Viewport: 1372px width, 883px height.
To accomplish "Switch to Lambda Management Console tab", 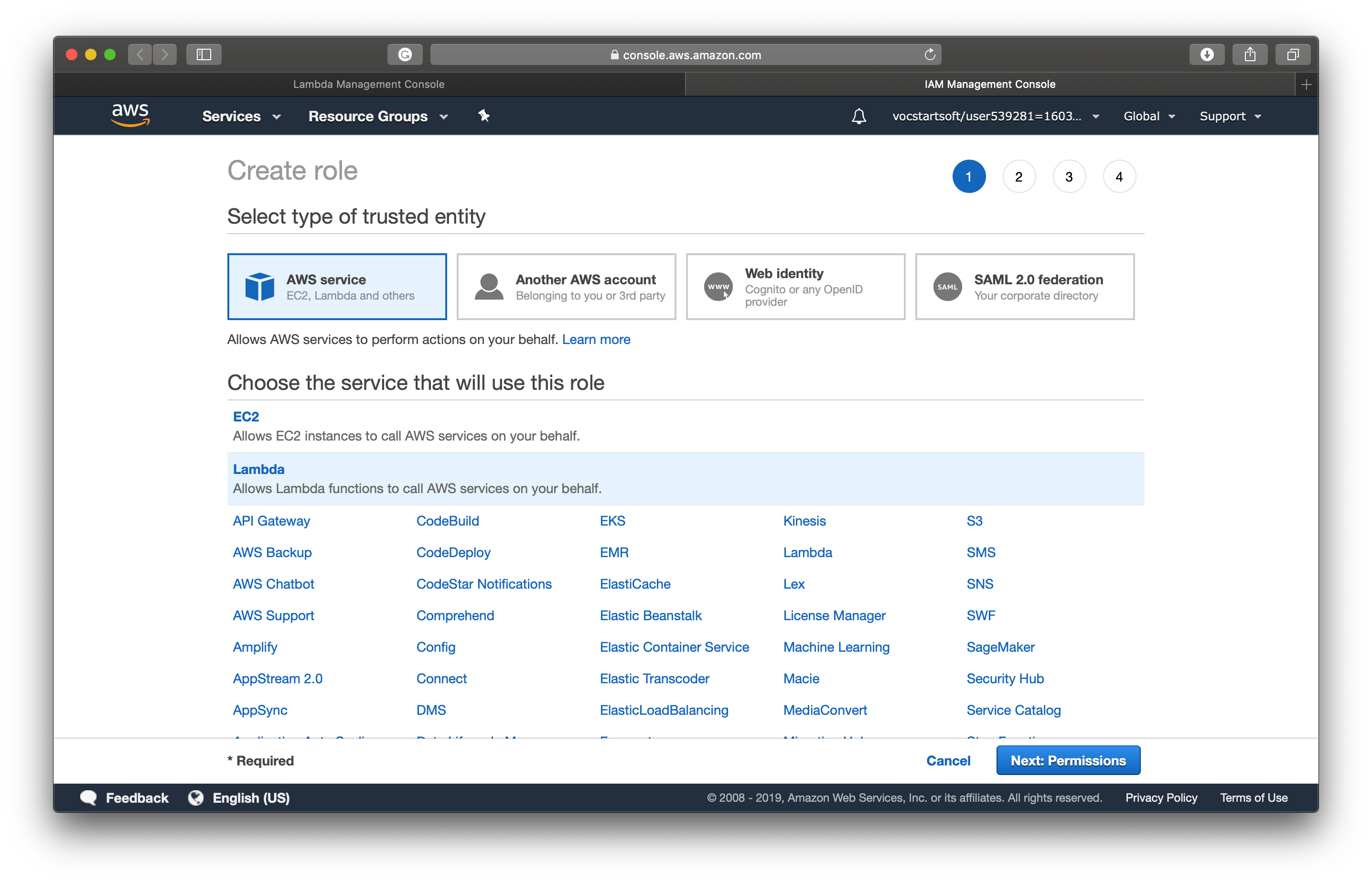I will [368, 84].
